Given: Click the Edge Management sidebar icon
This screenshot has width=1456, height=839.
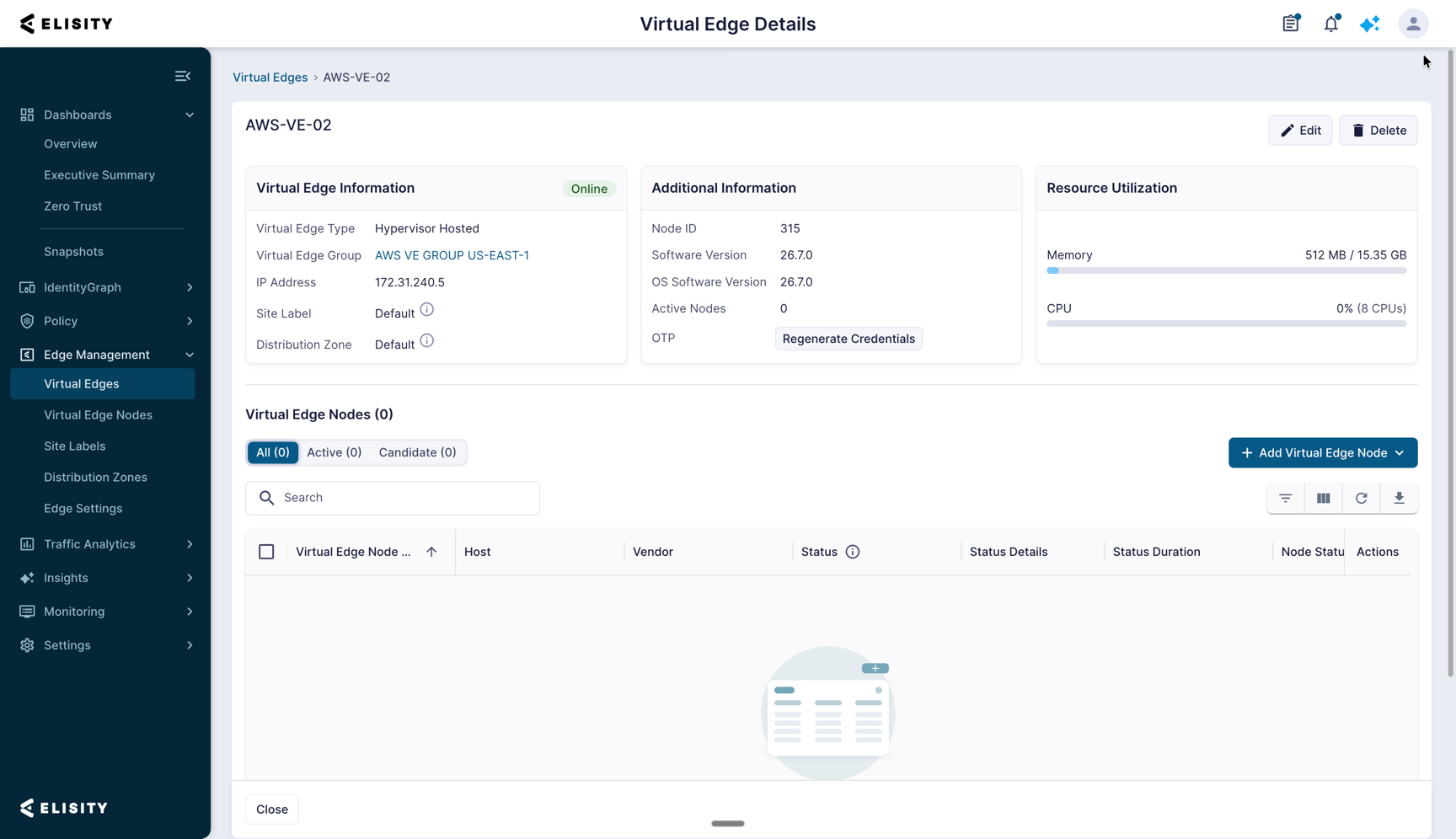Looking at the screenshot, I should point(27,355).
